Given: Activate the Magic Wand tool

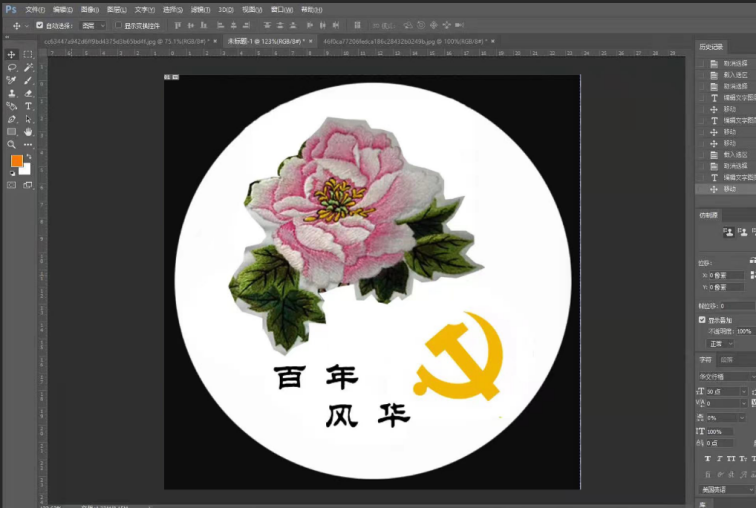Looking at the screenshot, I should 28,67.
